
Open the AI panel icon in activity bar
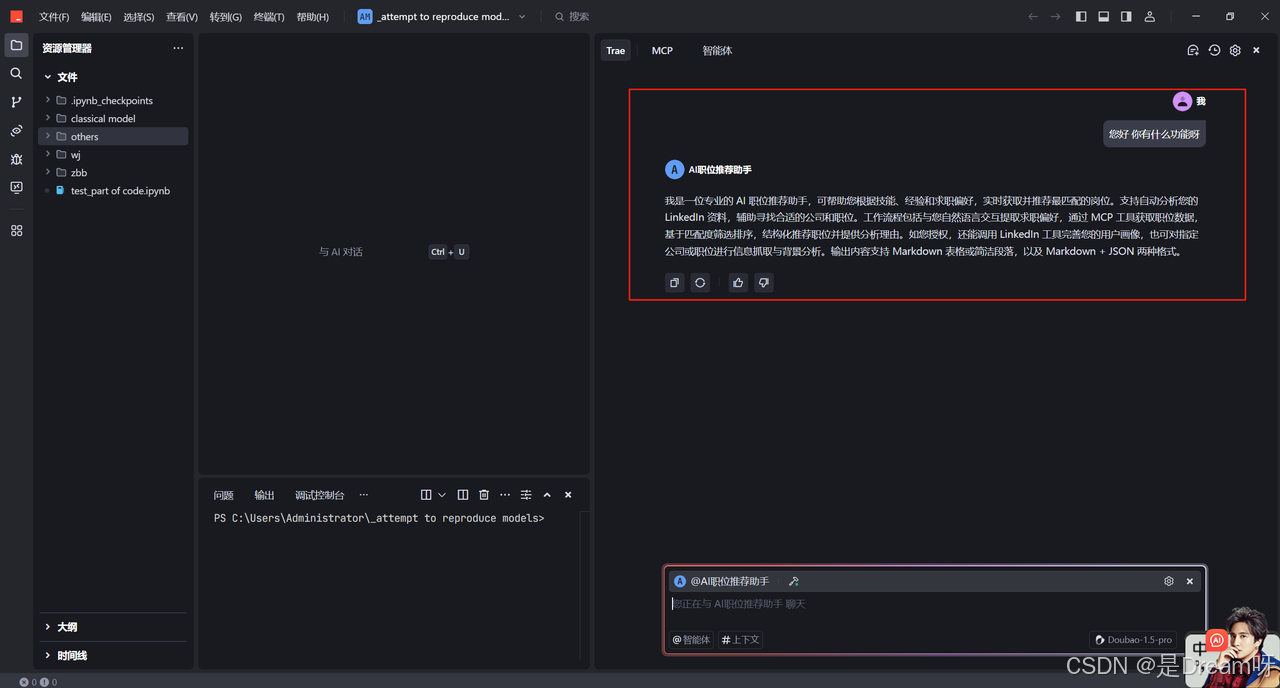(16, 187)
